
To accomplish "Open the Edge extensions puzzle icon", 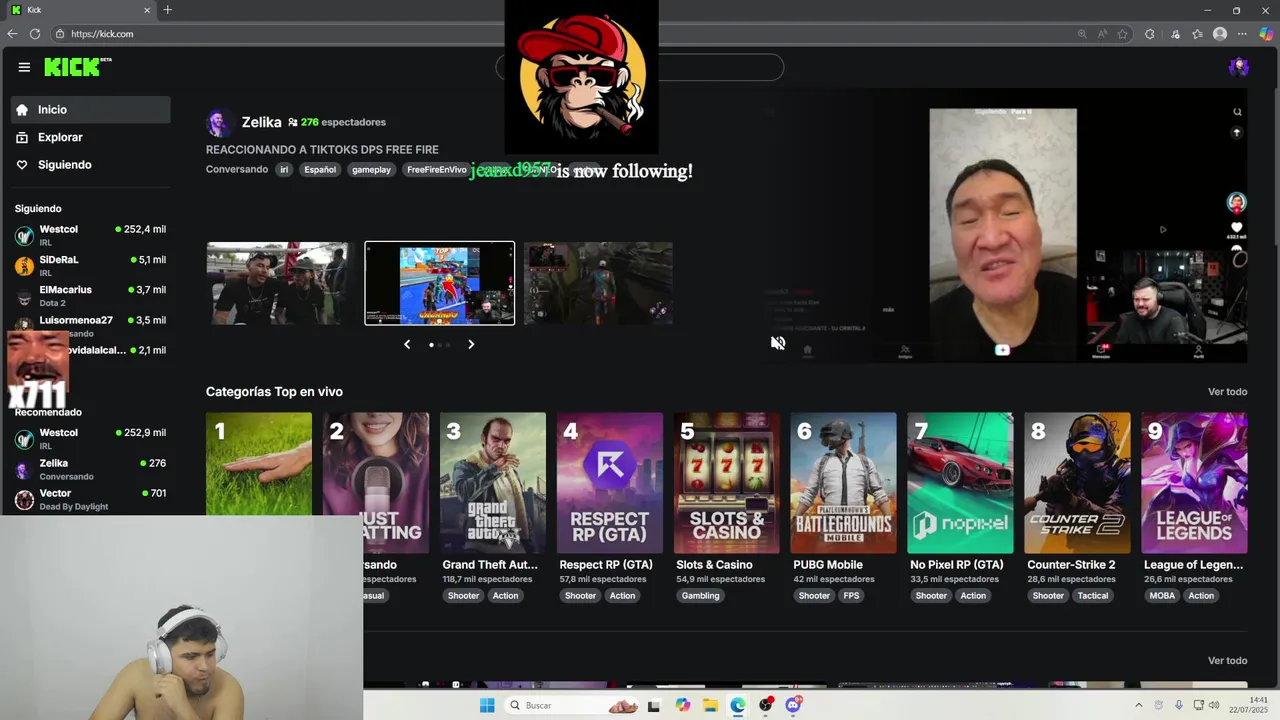I will (x=1149, y=34).
